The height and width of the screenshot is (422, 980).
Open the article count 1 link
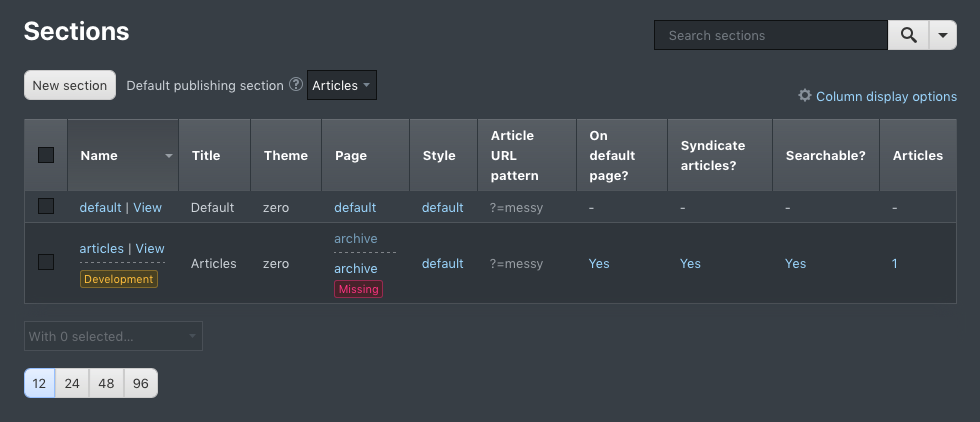(894, 264)
